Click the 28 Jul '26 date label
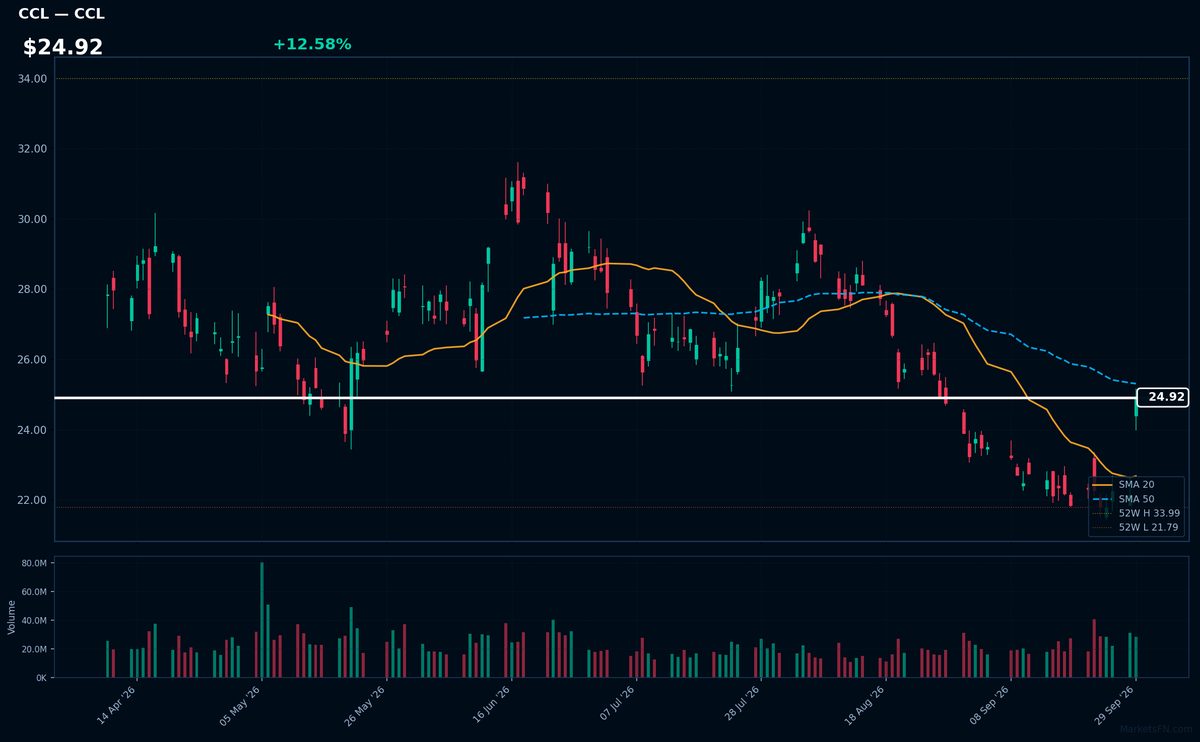1200x742 pixels. [742, 703]
